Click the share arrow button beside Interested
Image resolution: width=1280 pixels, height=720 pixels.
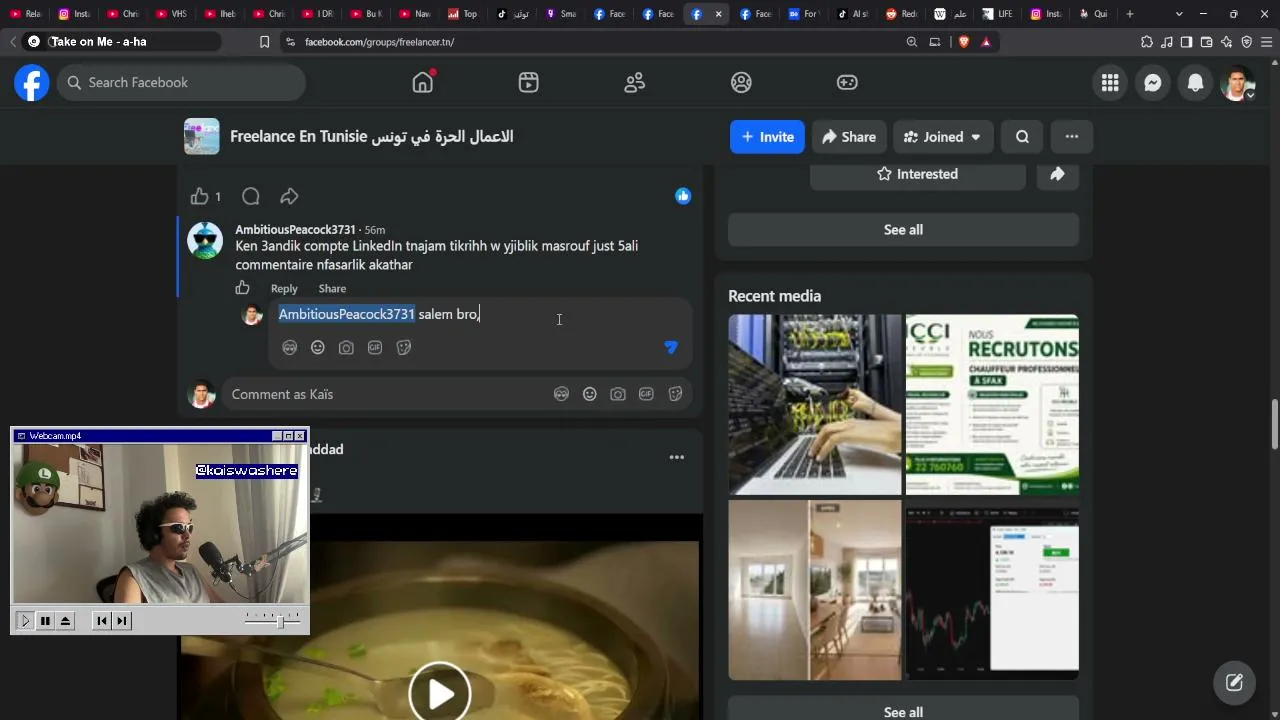[1057, 174]
